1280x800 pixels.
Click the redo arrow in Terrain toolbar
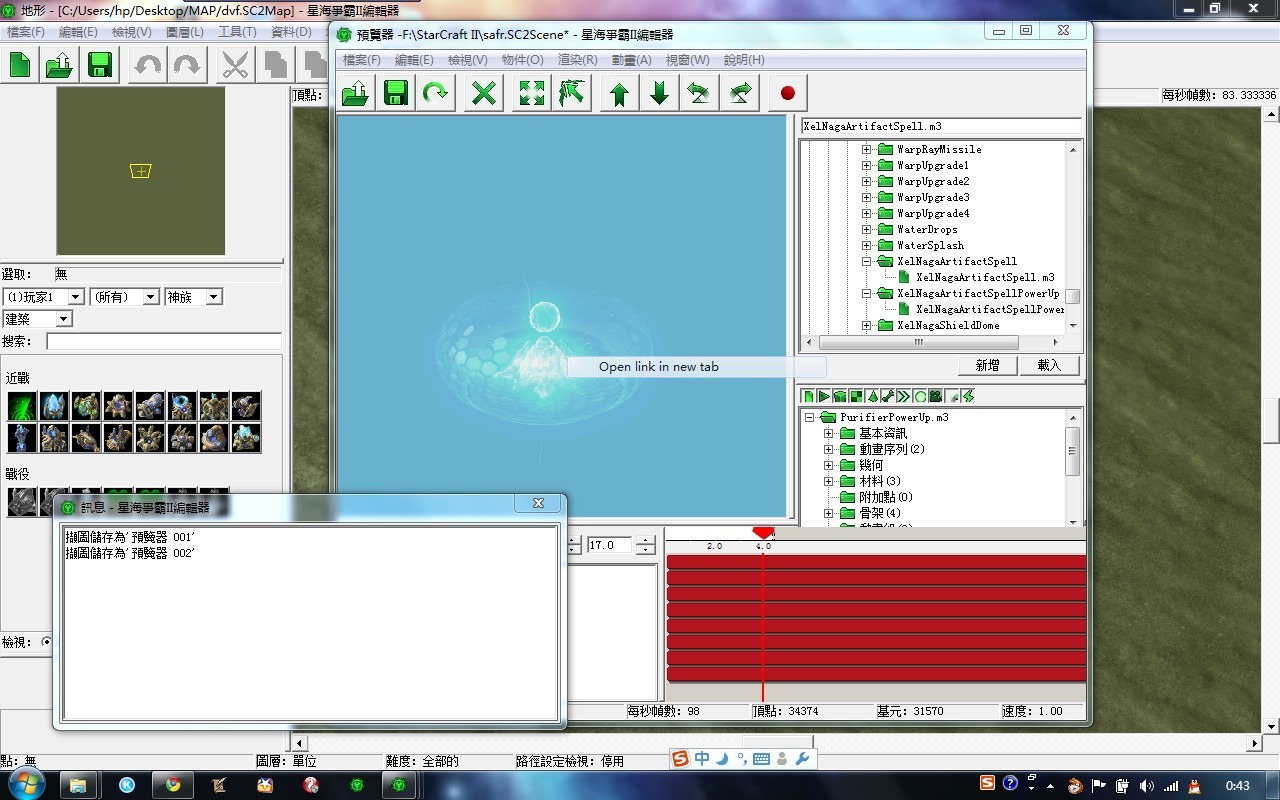pyautogui.click(x=186, y=66)
